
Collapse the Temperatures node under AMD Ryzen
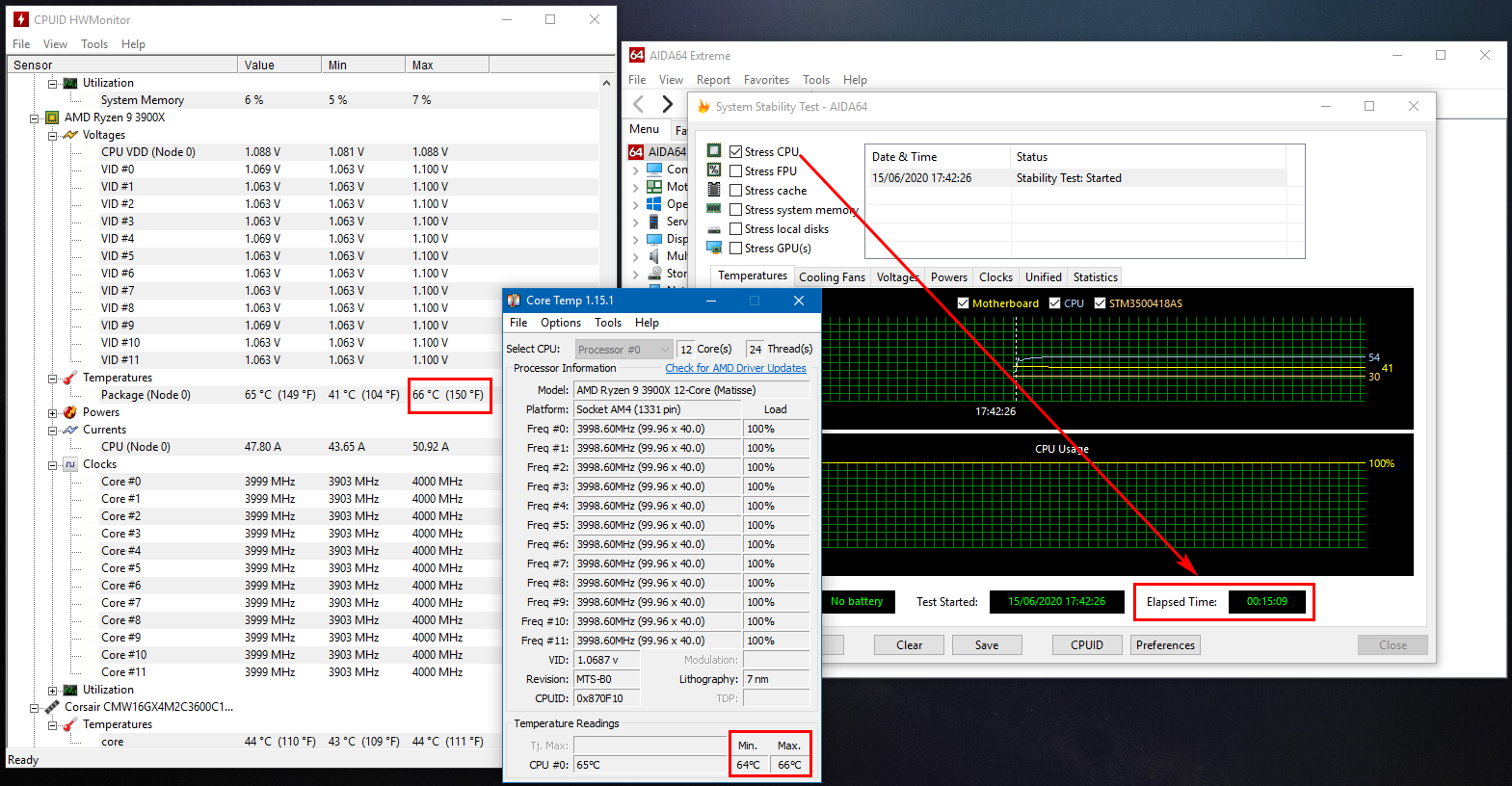coord(52,379)
